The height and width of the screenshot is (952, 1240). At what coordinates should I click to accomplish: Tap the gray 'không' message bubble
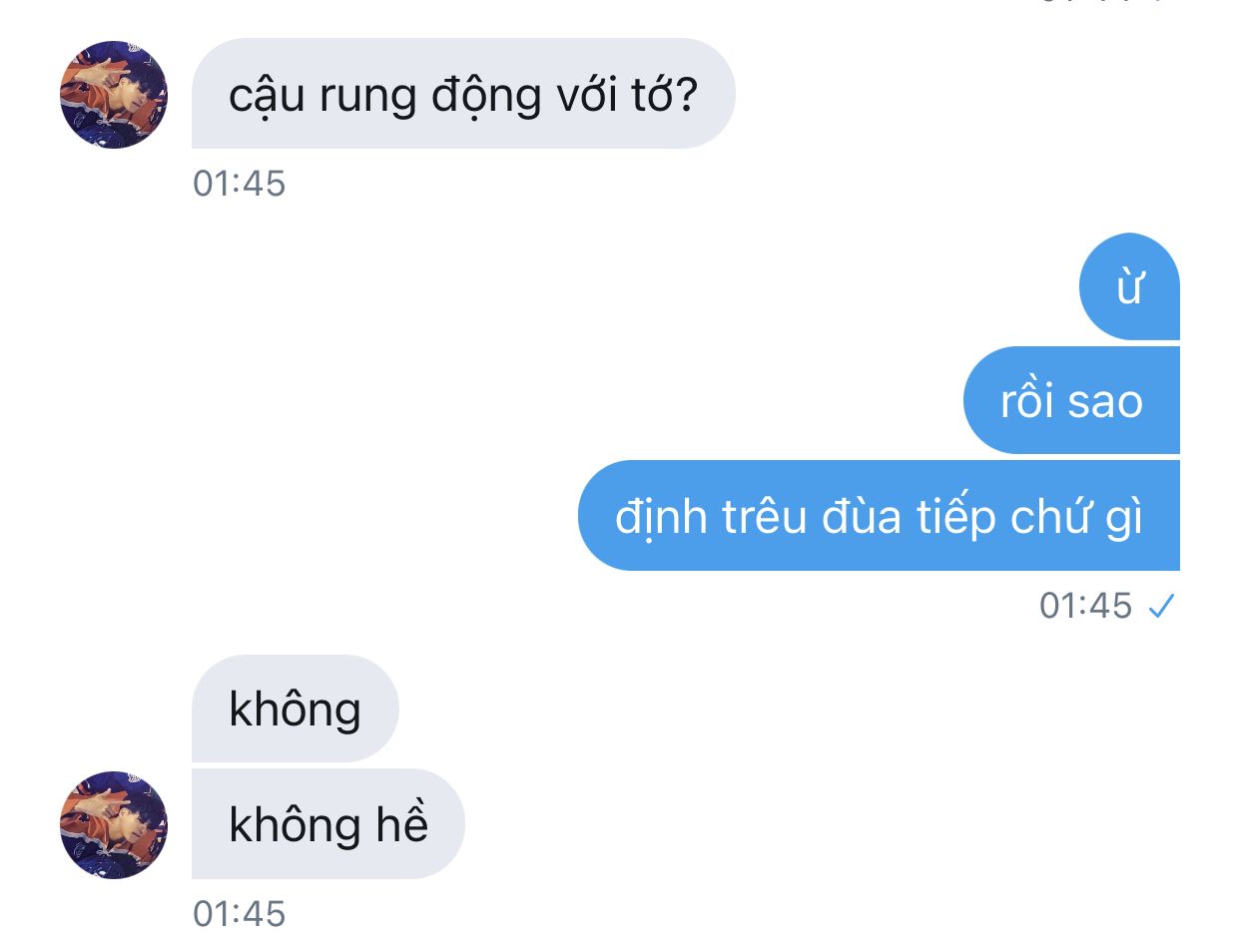[295, 709]
